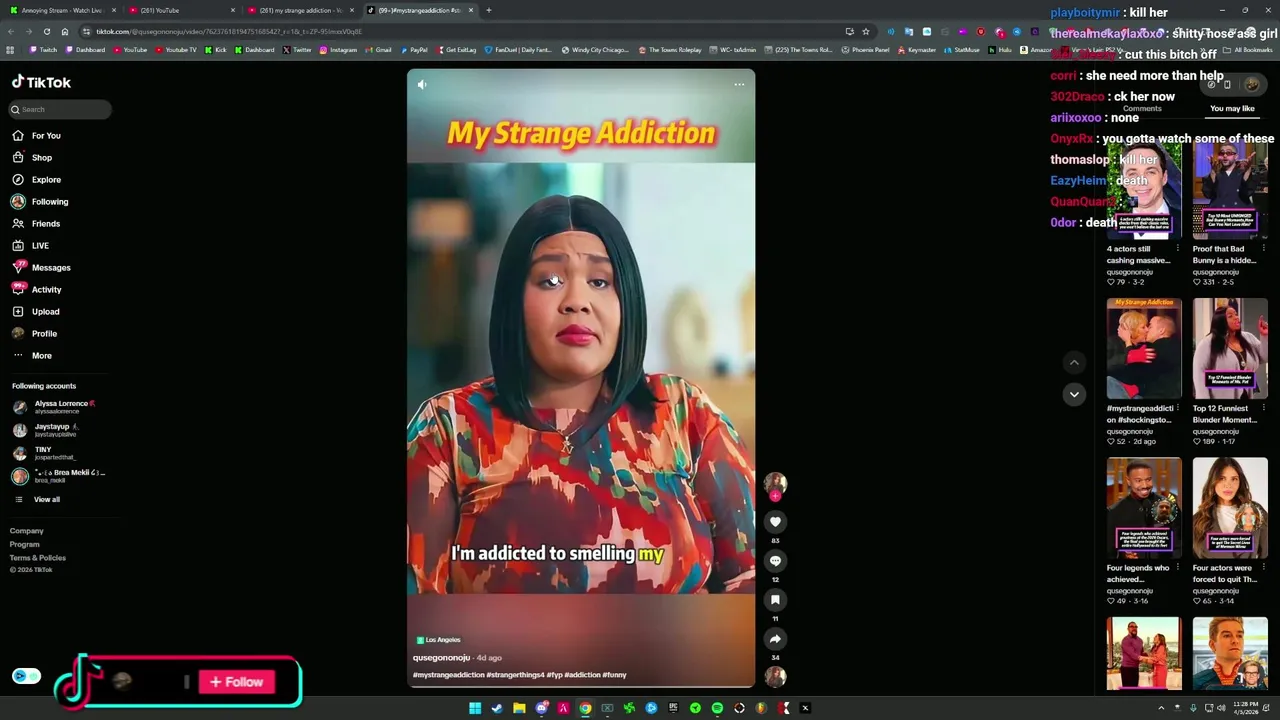
Task: Switch to the You may like tab
Action: click(1232, 109)
